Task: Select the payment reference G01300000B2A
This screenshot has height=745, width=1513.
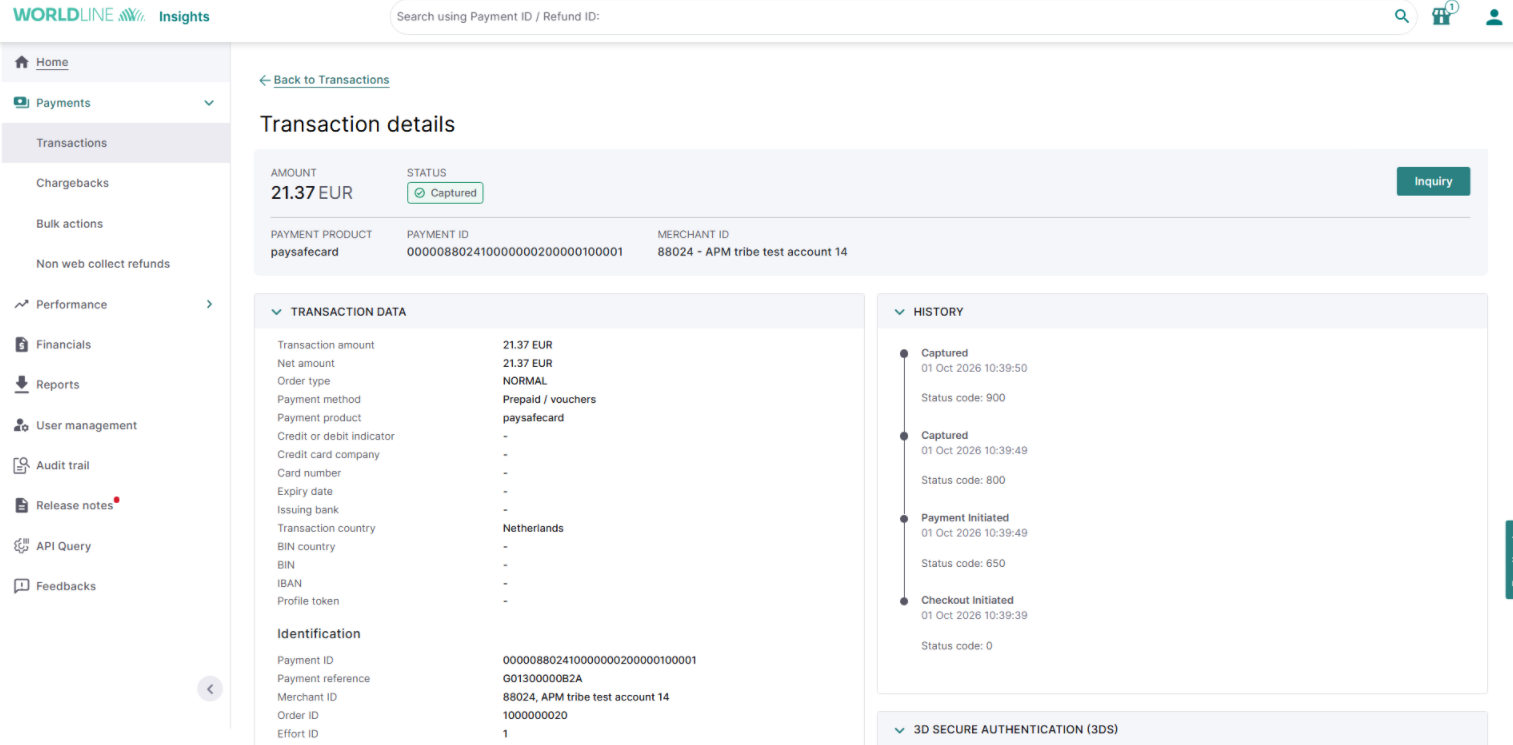Action: tap(542, 679)
